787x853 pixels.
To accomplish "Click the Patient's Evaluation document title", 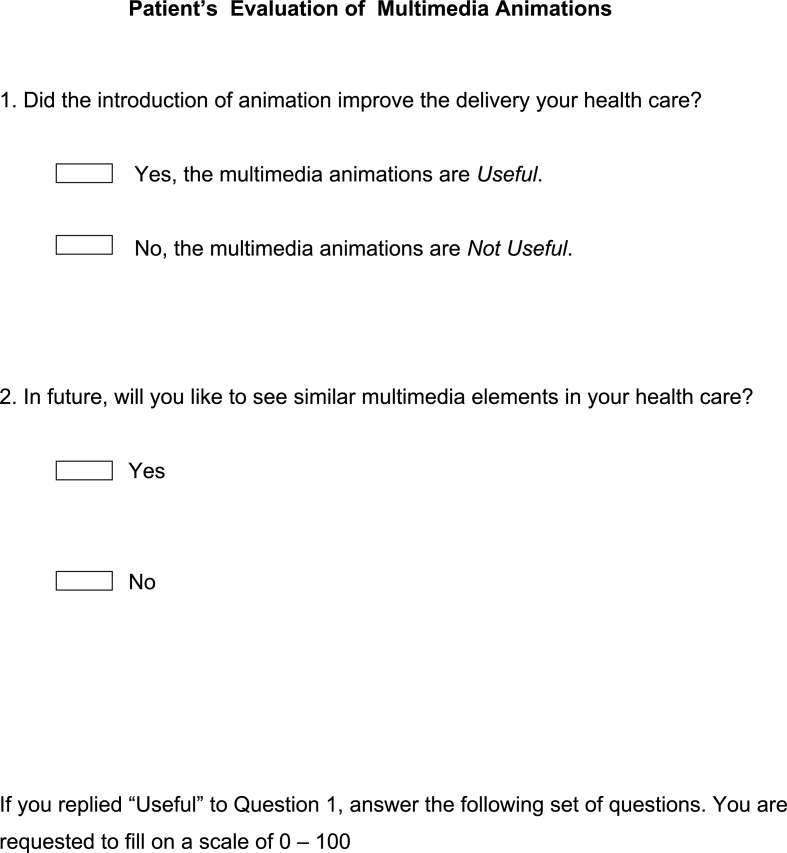I will click(370, 12).
